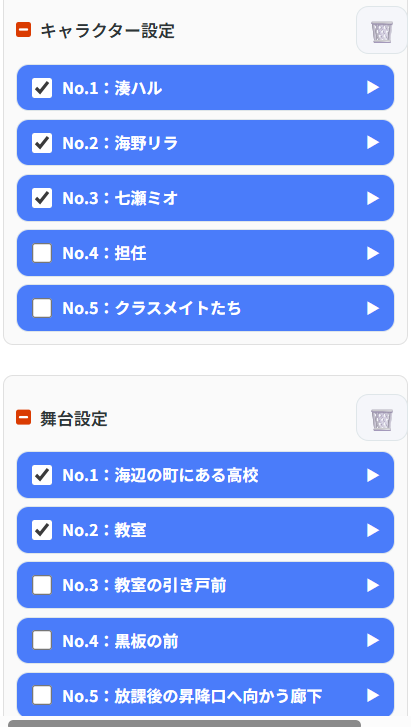Check the No.5 クラスメイトたち checkbox
This screenshot has height=727, width=411.
[42, 308]
